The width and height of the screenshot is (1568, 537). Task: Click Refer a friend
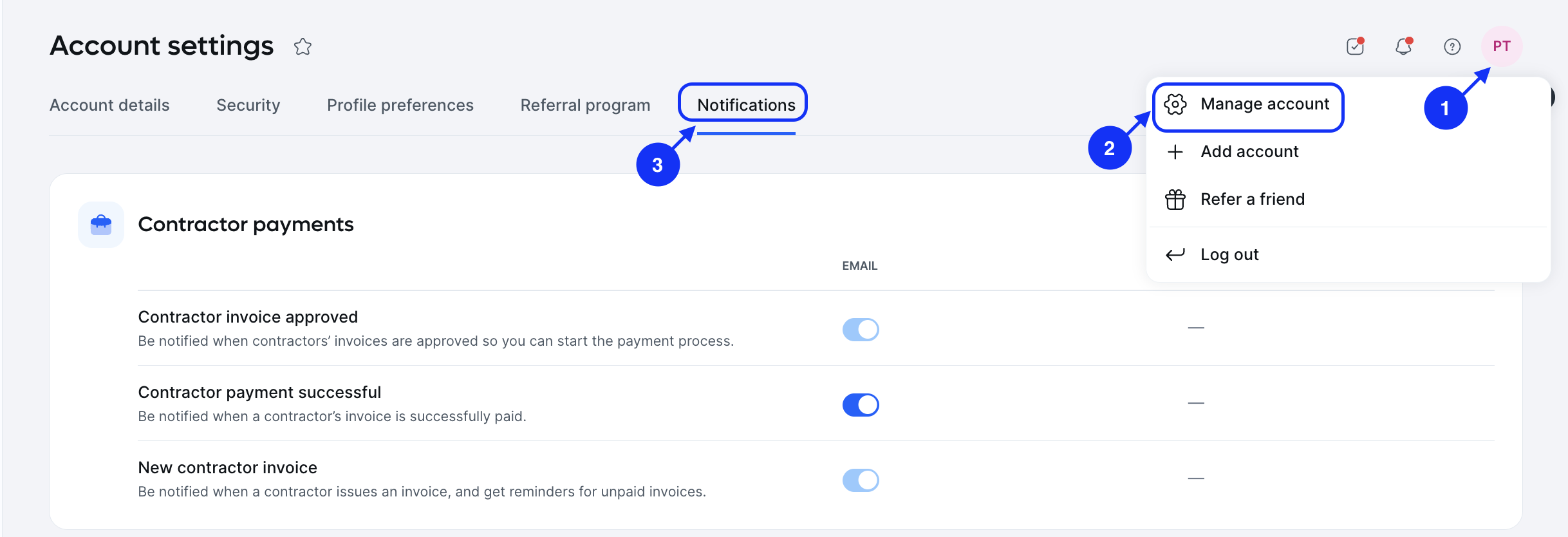1252,199
